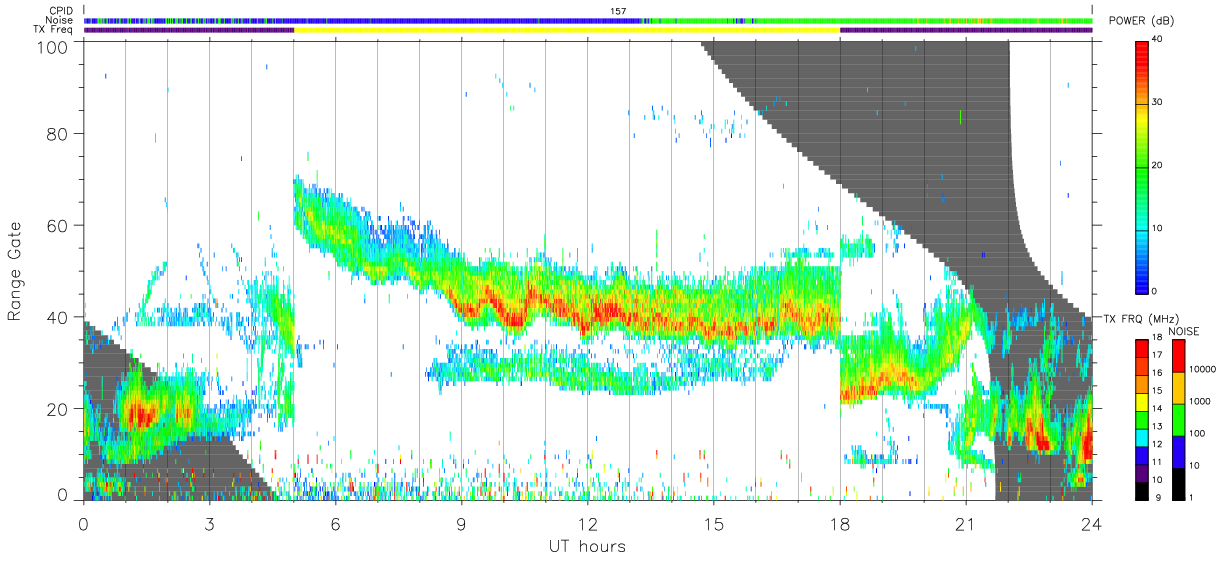Click the noise scale label "10000"
The height and width of the screenshot is (567, 1228).
coord(1203,369)
